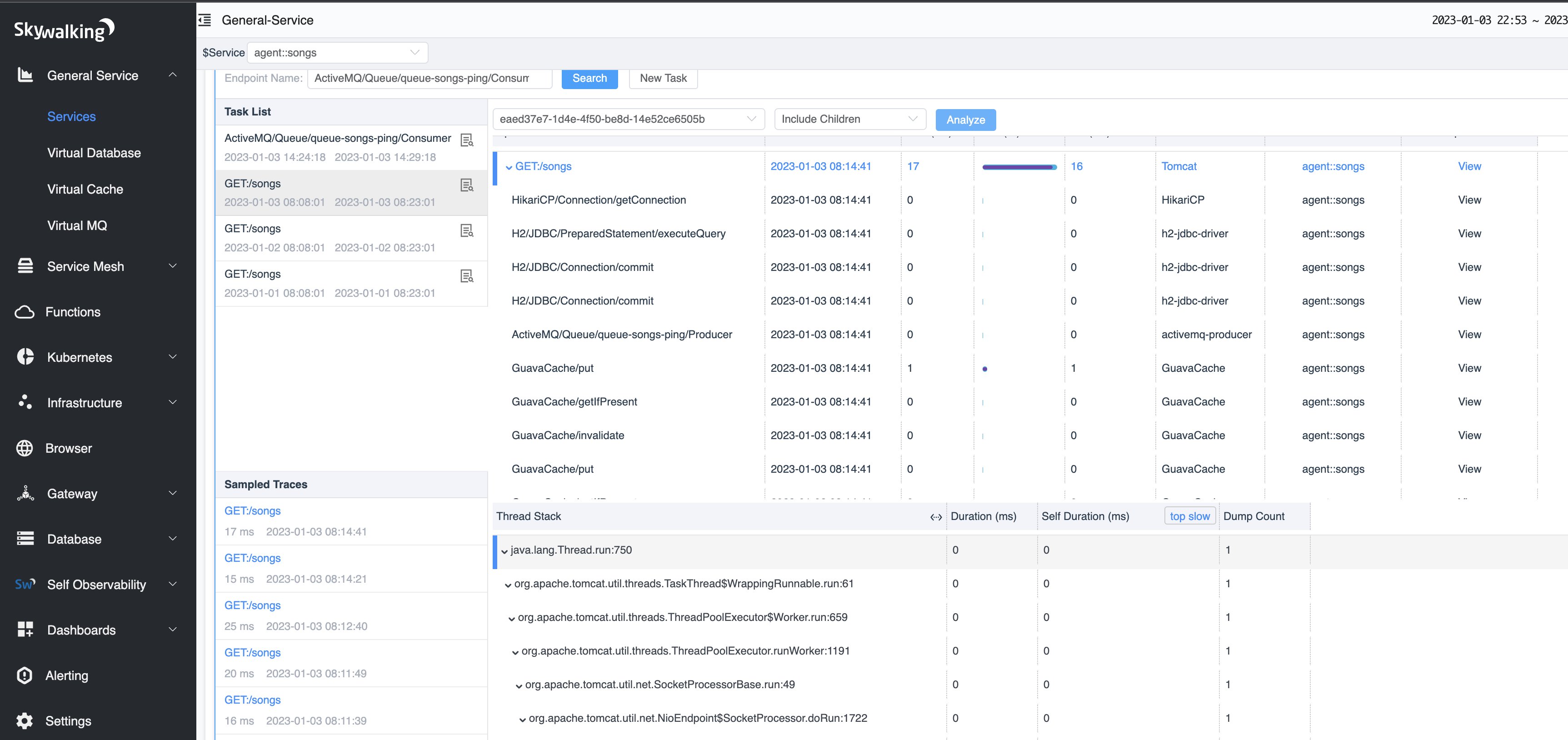1568x740 pixels.
Task: Open task details icon for ActiveMQ Consumer task
Action: click(467, 140)
